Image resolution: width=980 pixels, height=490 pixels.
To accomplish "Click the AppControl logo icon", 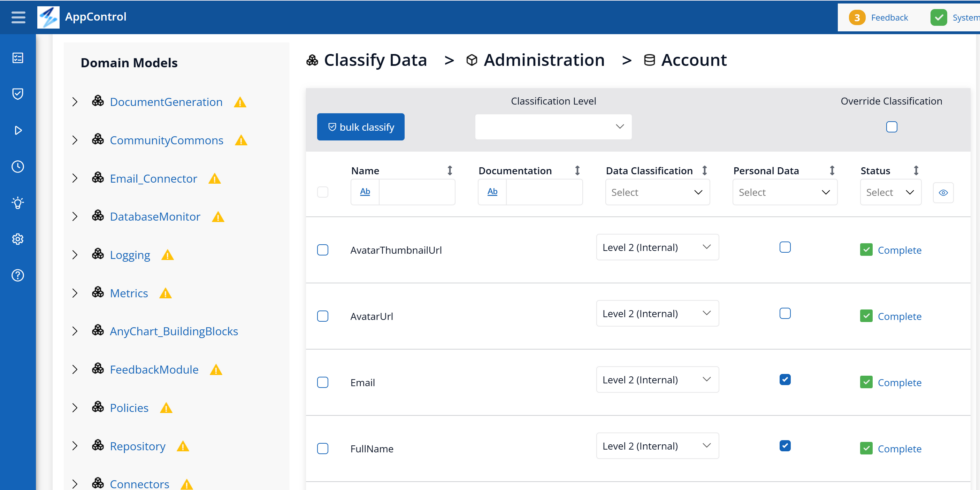I will (x=48, y=17).
